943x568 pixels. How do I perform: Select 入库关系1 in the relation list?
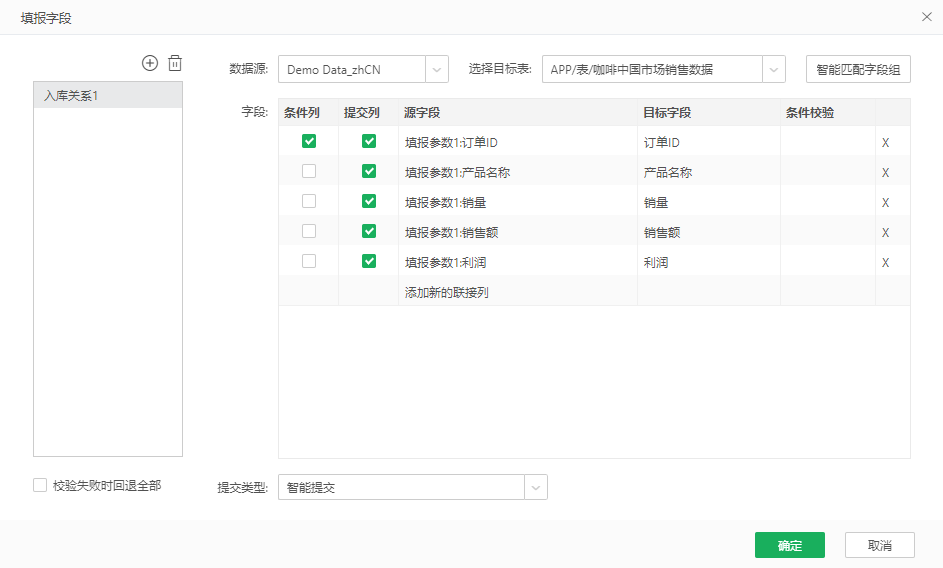108,96
